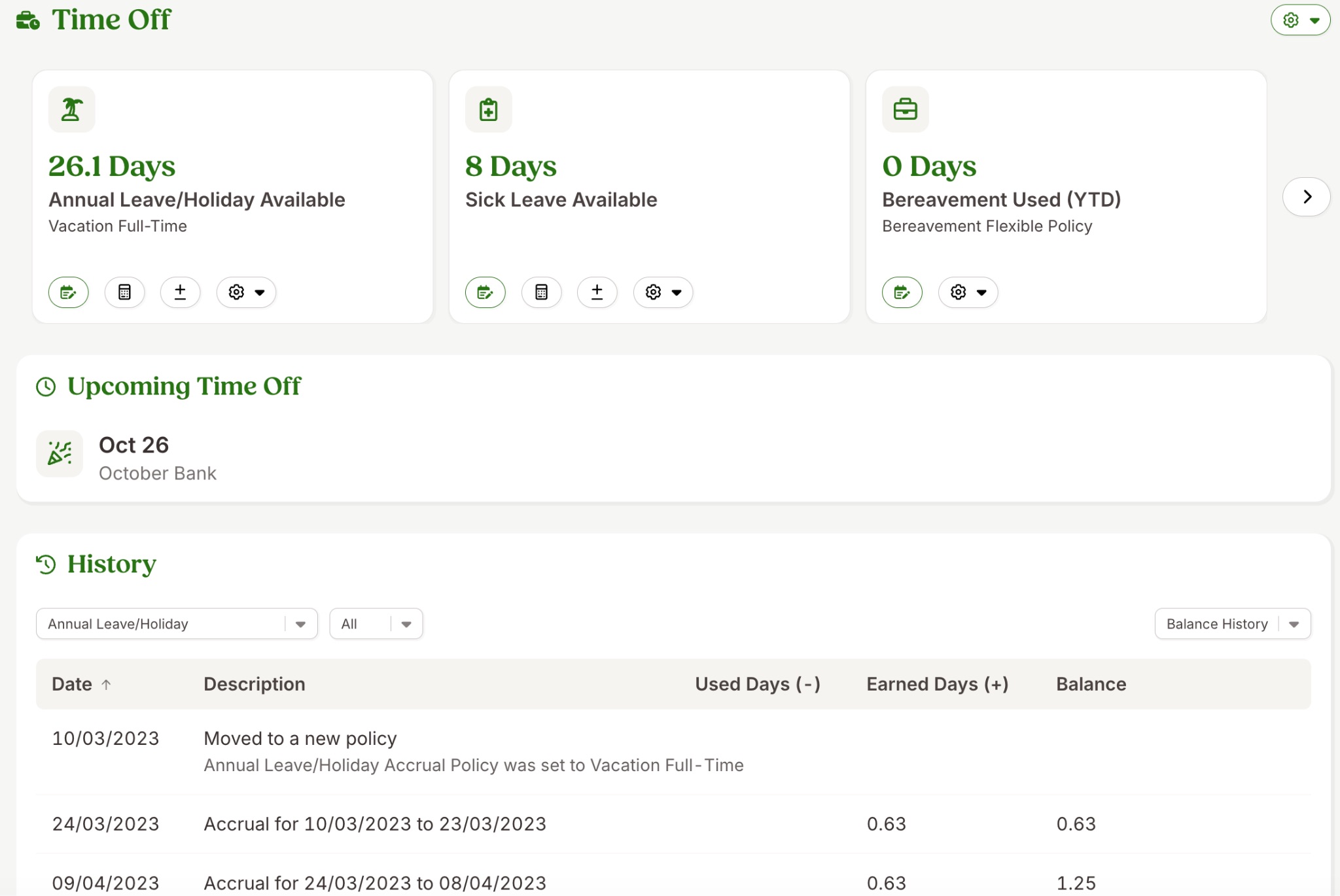Click the Vacation Full-Time policy label
Viewport: 1340px width, 896px height.
pos(118,226)
